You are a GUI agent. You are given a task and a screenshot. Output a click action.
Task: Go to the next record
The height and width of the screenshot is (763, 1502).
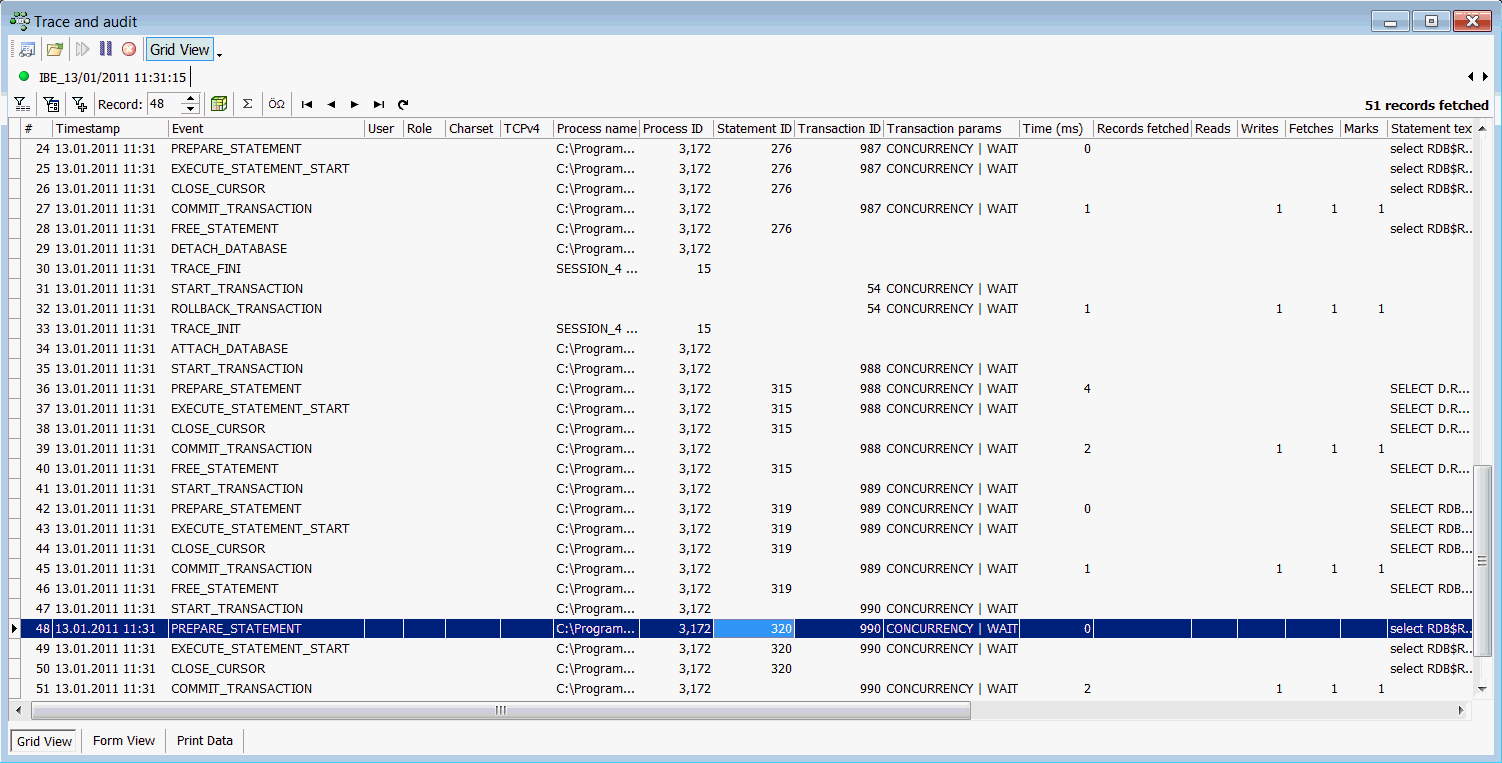[x=355, y=104]
